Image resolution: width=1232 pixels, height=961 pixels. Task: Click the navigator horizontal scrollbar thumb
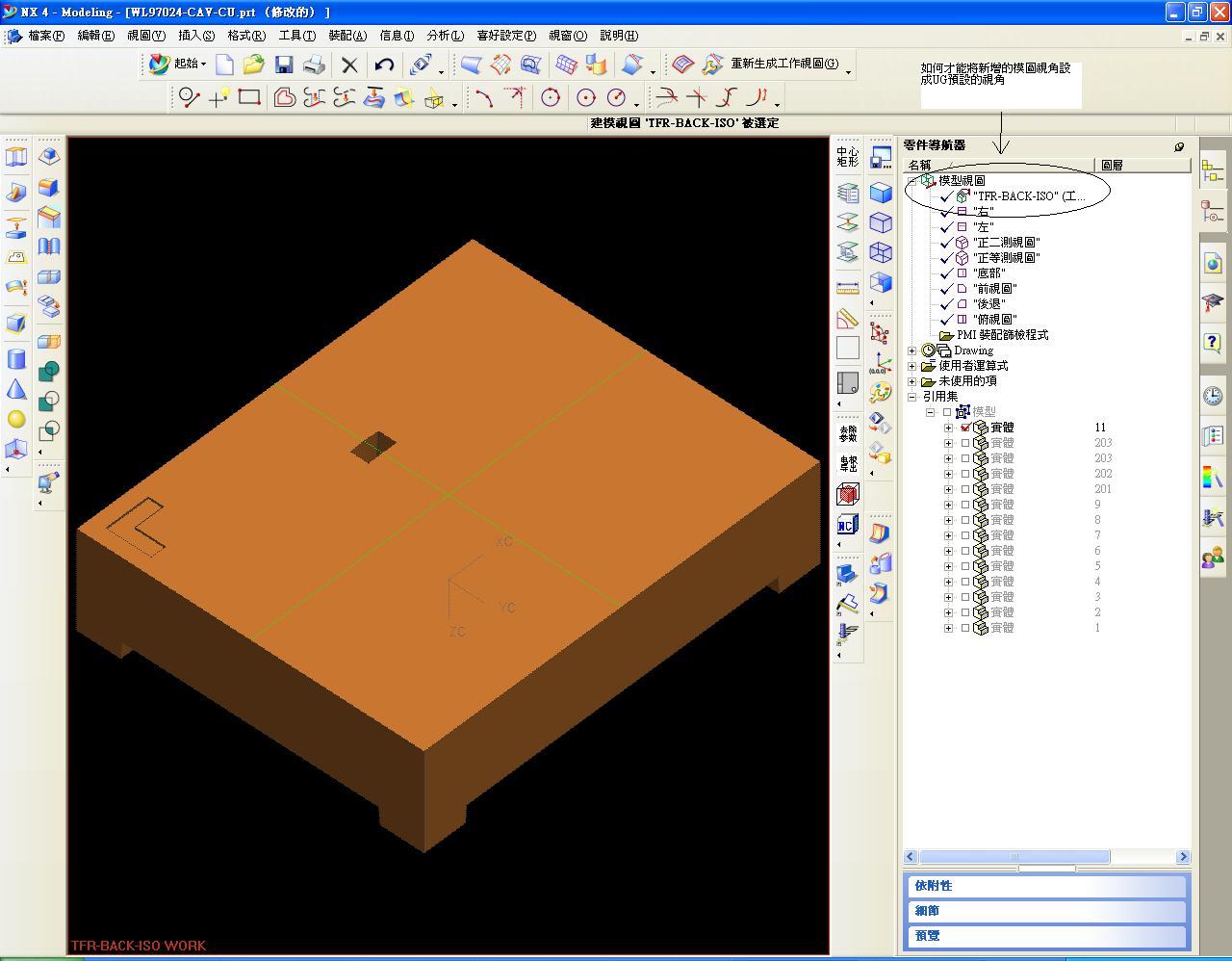1014,857
